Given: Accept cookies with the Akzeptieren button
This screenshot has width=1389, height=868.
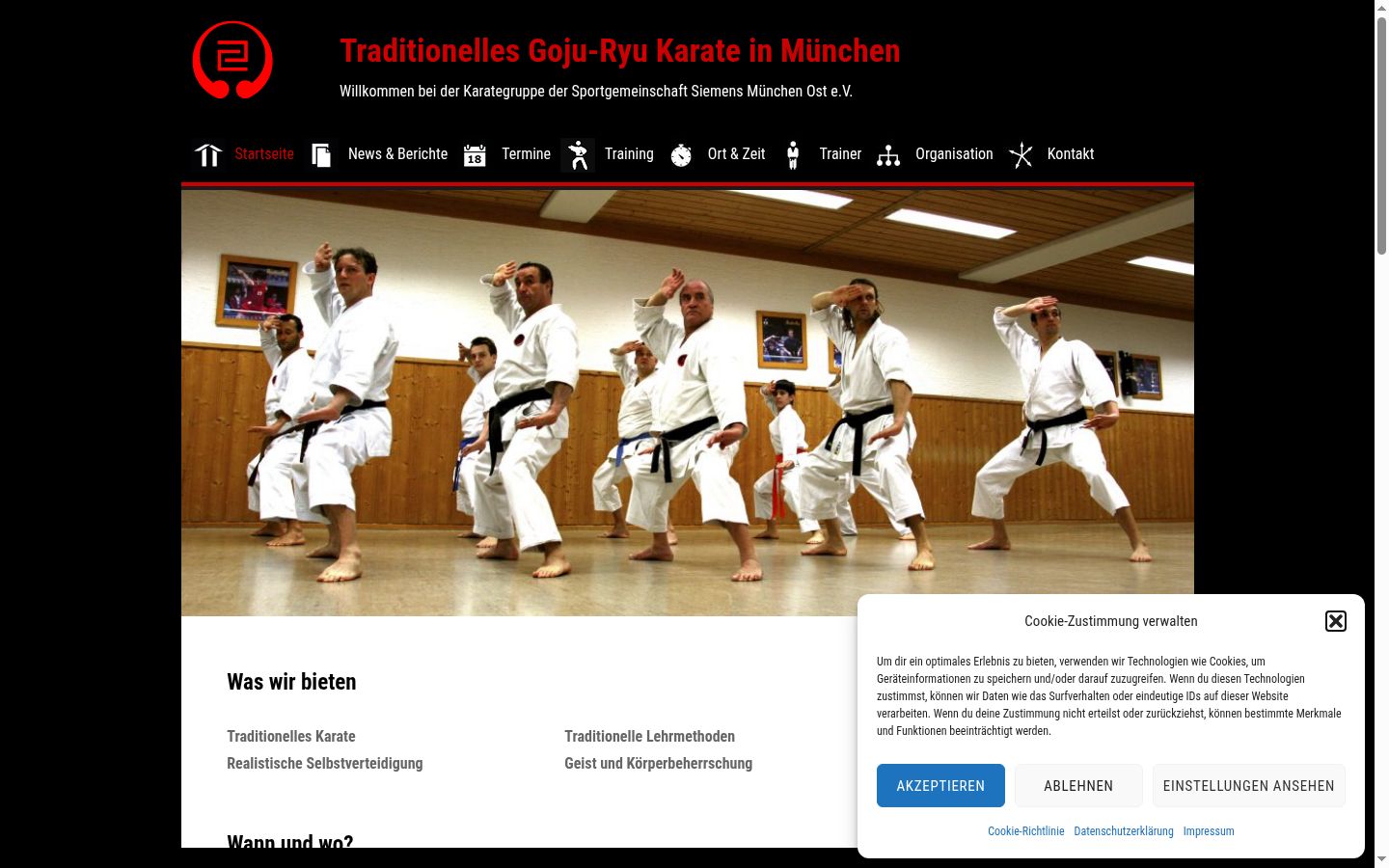Looking at the screenshot, I should (940, 786).
